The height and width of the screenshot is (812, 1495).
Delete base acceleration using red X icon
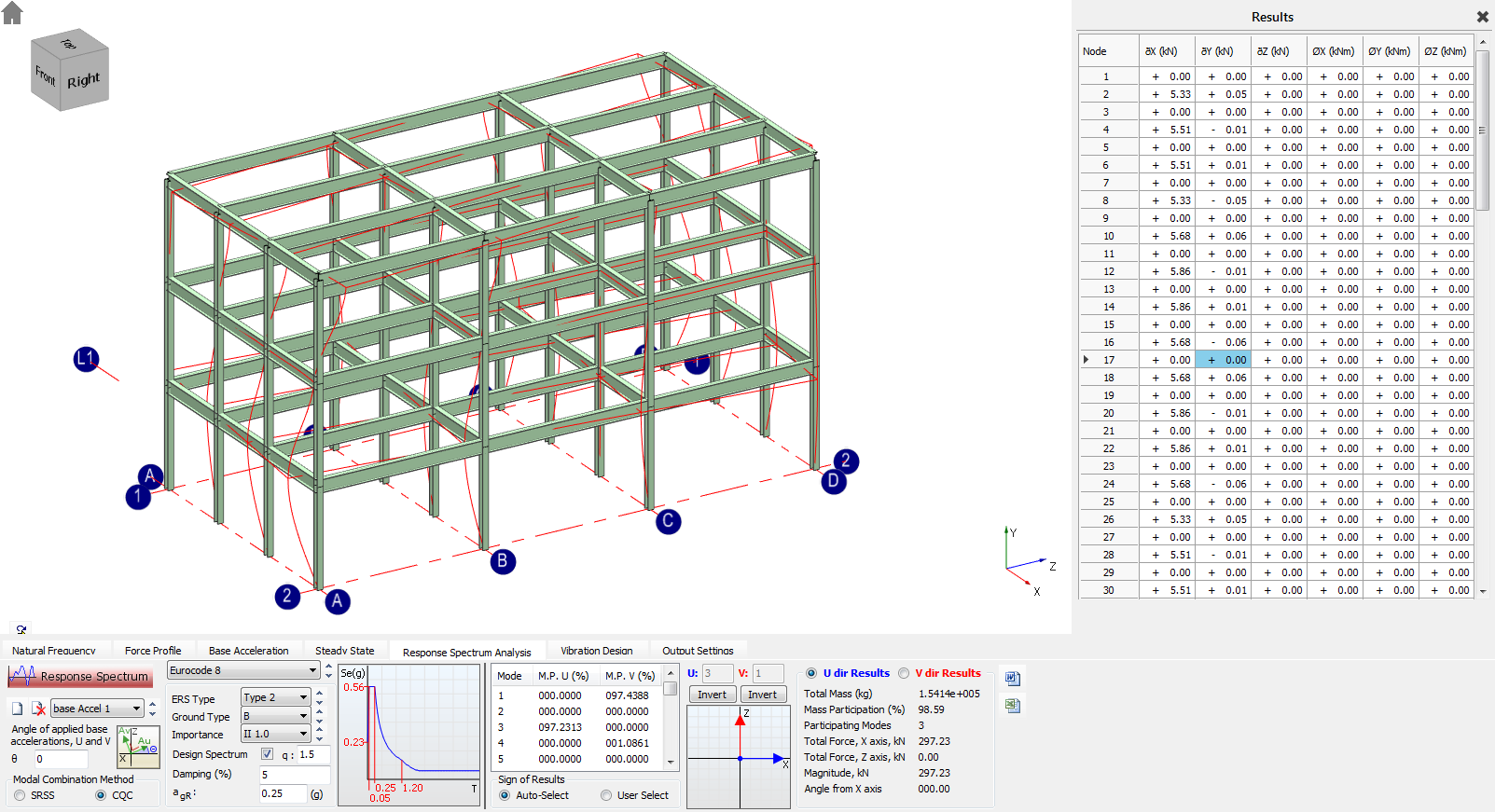(x=38, y=709)
